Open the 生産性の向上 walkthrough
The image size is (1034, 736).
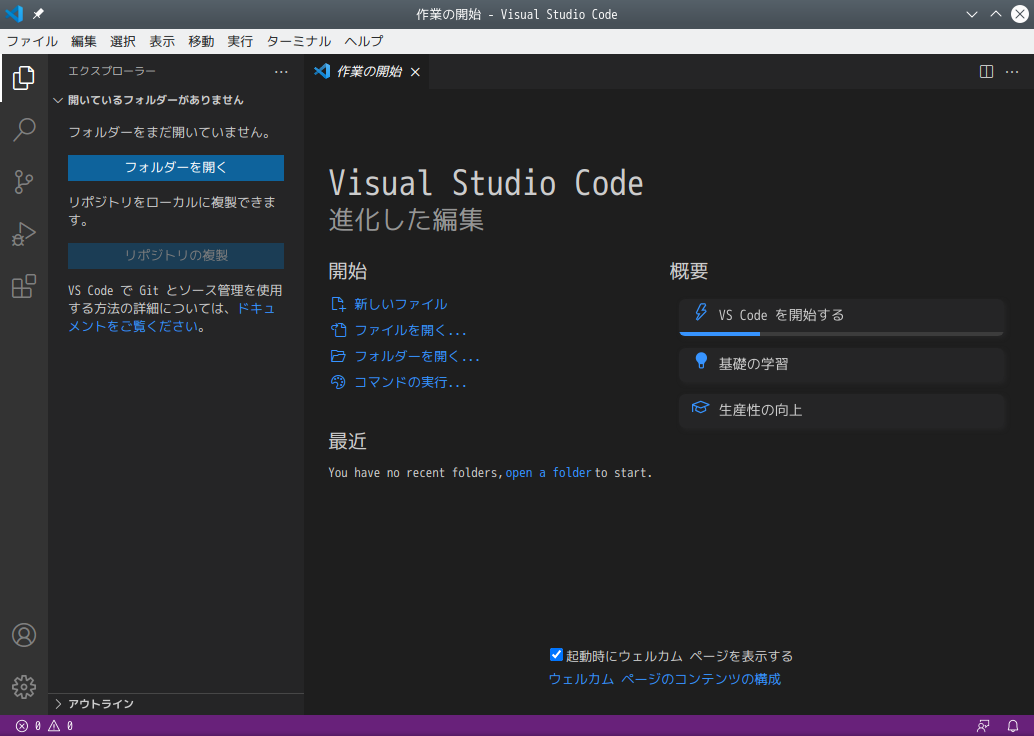pyautogui.click(x=841, y=411)
